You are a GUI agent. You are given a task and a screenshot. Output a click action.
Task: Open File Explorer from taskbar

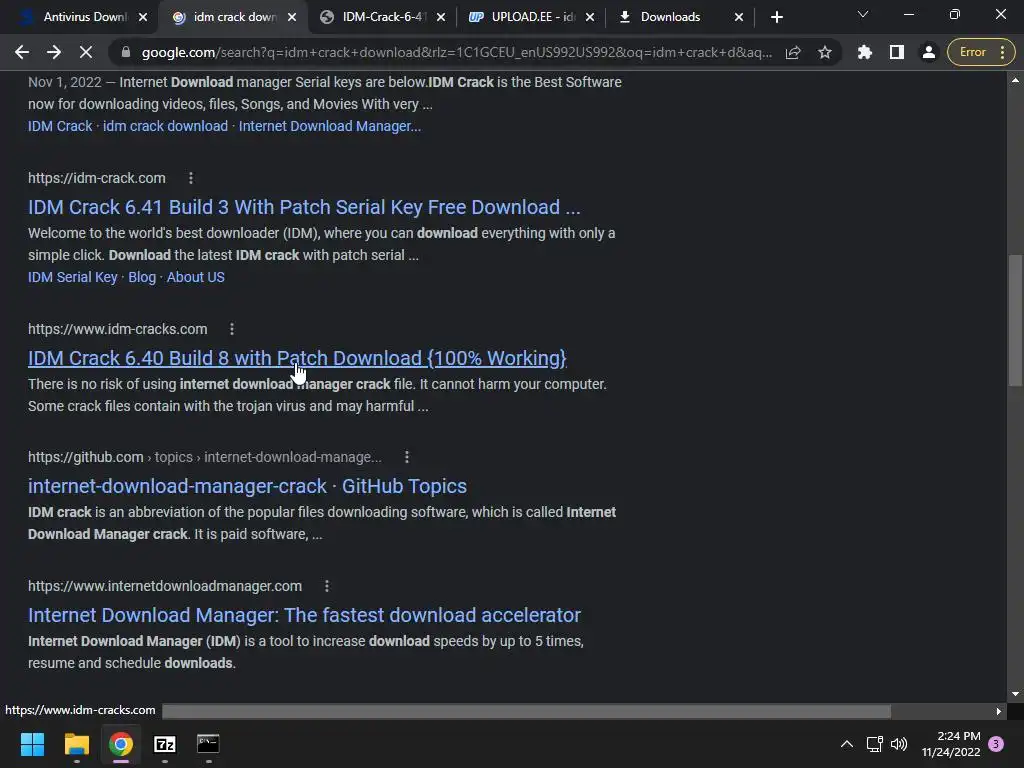[x=76, y=744]
